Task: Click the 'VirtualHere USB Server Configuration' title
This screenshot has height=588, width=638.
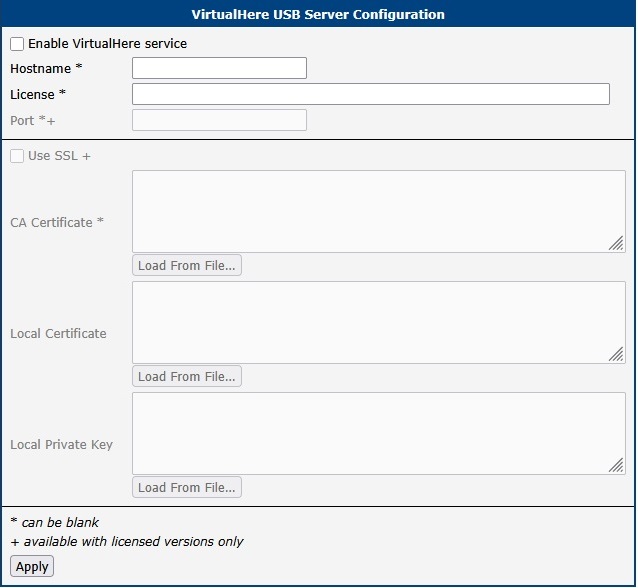Action: [x=318, y=14]
